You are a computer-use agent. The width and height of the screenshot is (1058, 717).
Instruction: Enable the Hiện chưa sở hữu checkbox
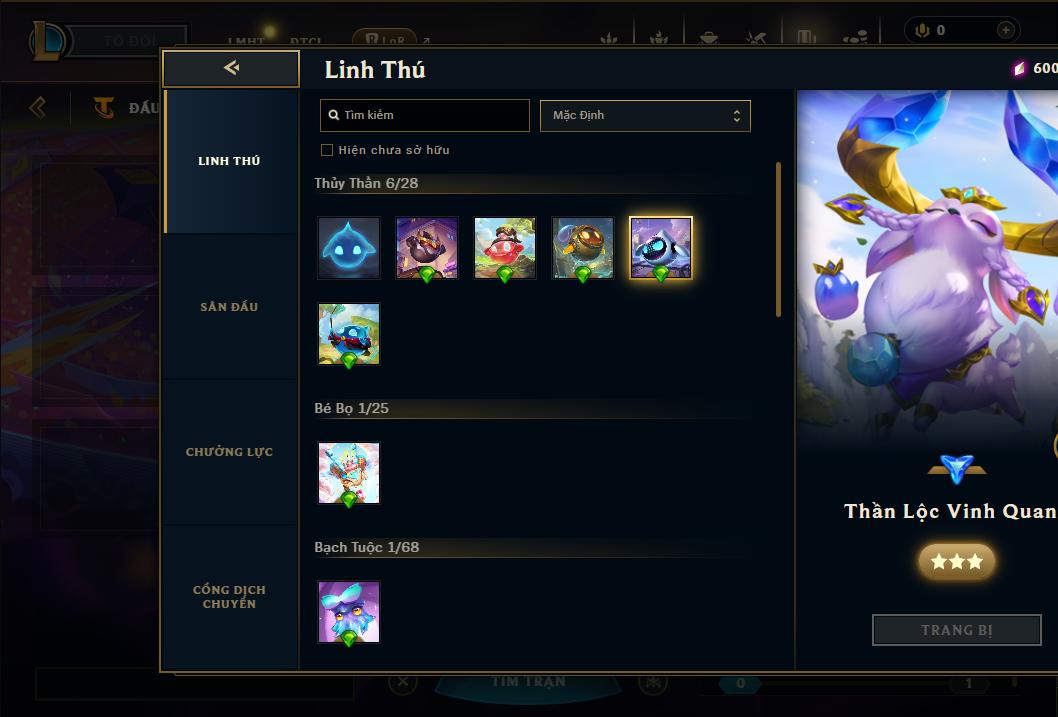tap(327, 150)
